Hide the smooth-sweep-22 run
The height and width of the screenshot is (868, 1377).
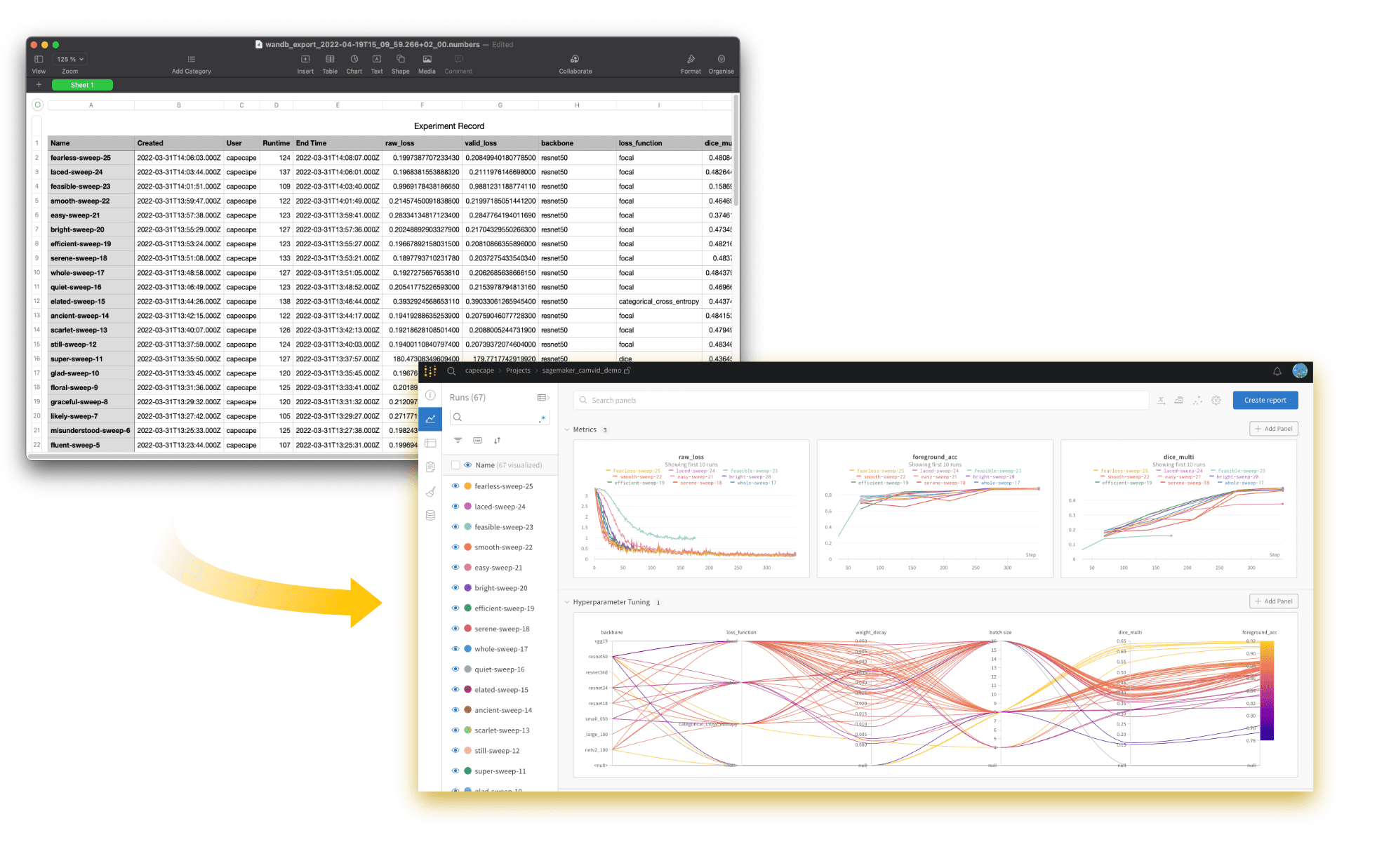455,547
